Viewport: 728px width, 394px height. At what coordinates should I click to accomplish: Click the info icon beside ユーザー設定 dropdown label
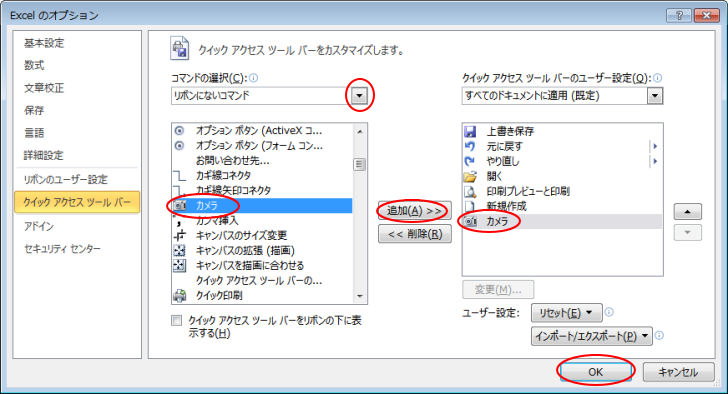pos(657,78)
